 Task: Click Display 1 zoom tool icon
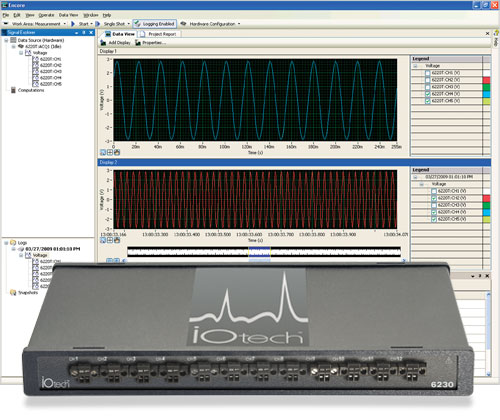point(103,152)
